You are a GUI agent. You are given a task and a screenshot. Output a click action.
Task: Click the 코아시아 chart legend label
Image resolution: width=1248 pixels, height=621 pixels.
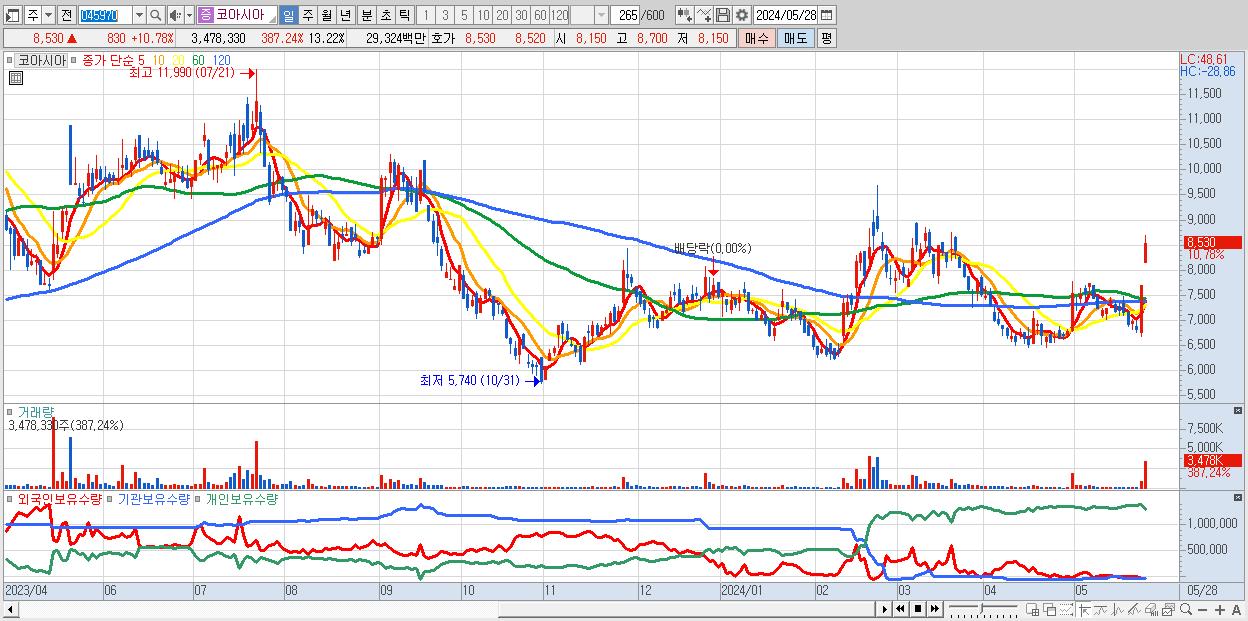click(x=43, y=60)
